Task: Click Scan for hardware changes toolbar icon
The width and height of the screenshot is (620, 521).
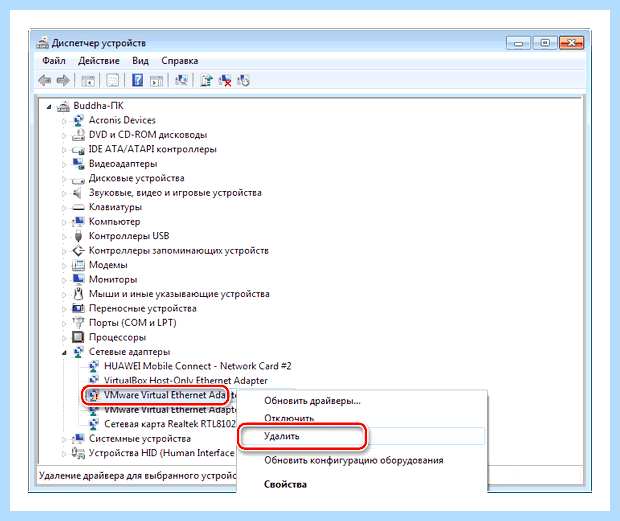Action: [181, 80]
